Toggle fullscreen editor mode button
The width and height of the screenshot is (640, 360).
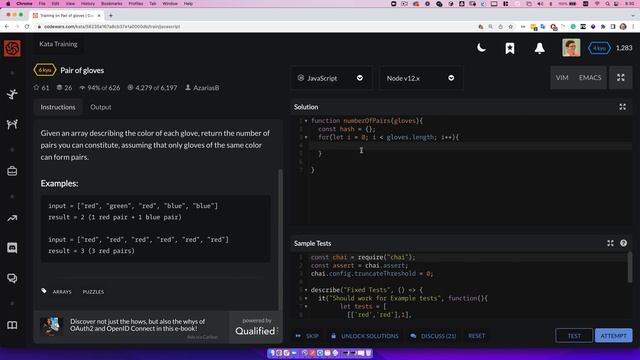point(621,78)
